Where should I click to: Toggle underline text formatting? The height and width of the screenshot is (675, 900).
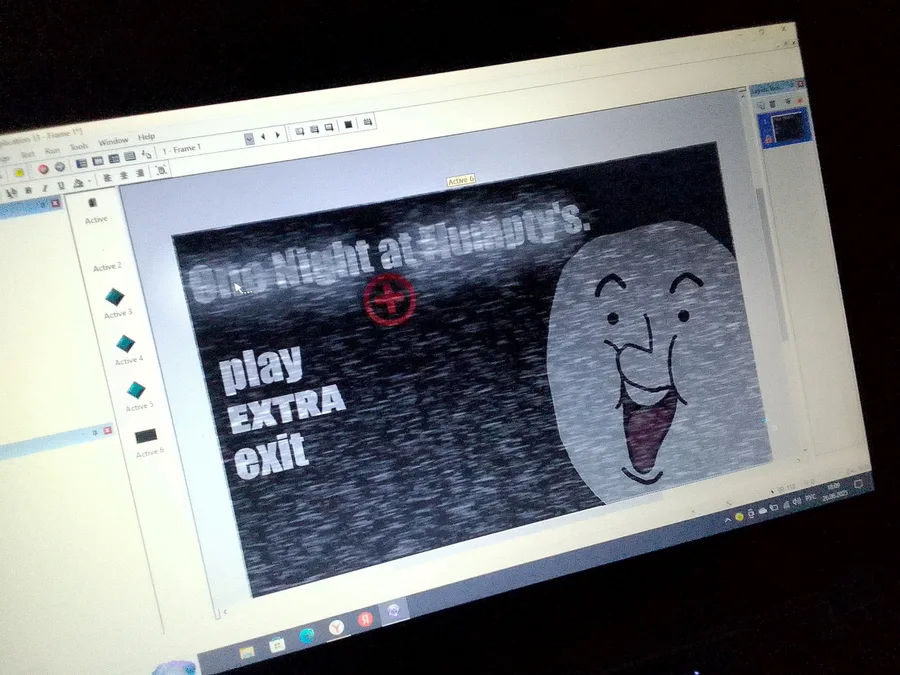(x=60, y=185)
